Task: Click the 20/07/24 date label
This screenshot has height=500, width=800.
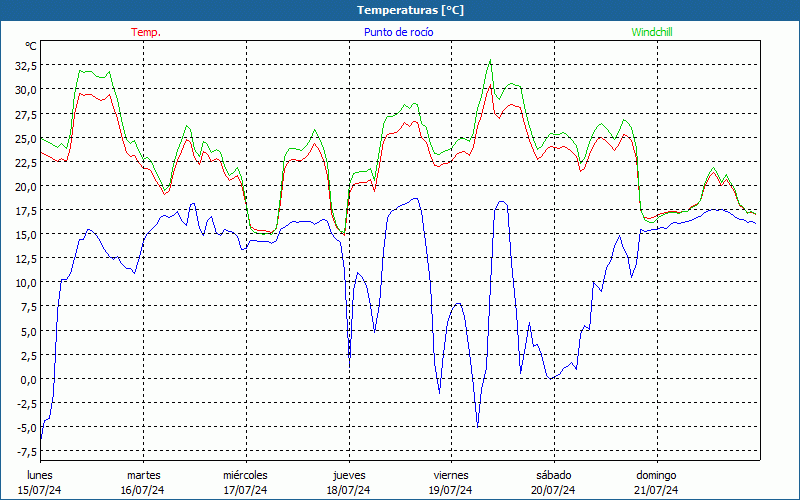Action: pos(553,490)
